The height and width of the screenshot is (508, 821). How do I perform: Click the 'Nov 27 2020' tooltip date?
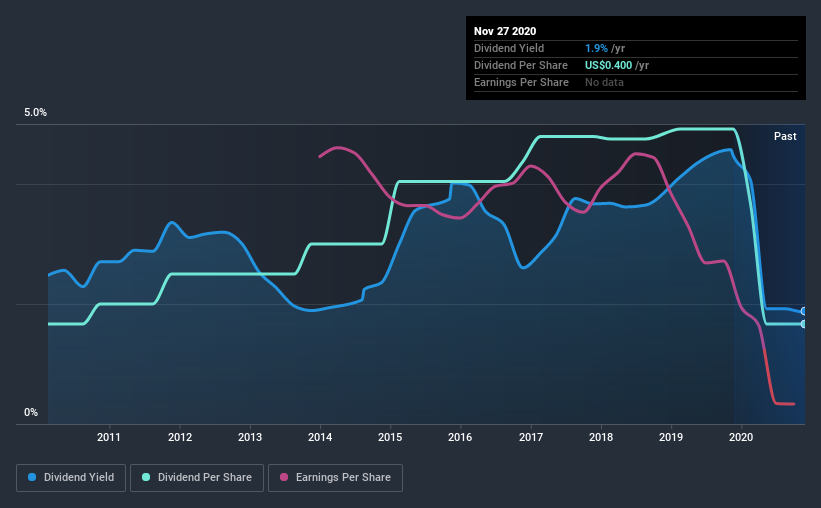pyautogui.click(x=505, y=31)
